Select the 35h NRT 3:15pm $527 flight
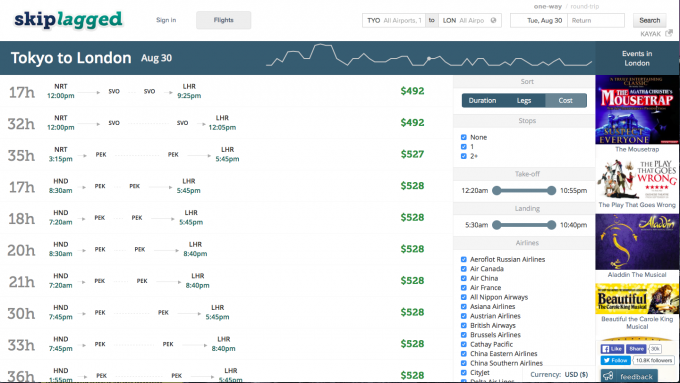The width and height of the screenshot is (680, 383). (x=226, y=154)
